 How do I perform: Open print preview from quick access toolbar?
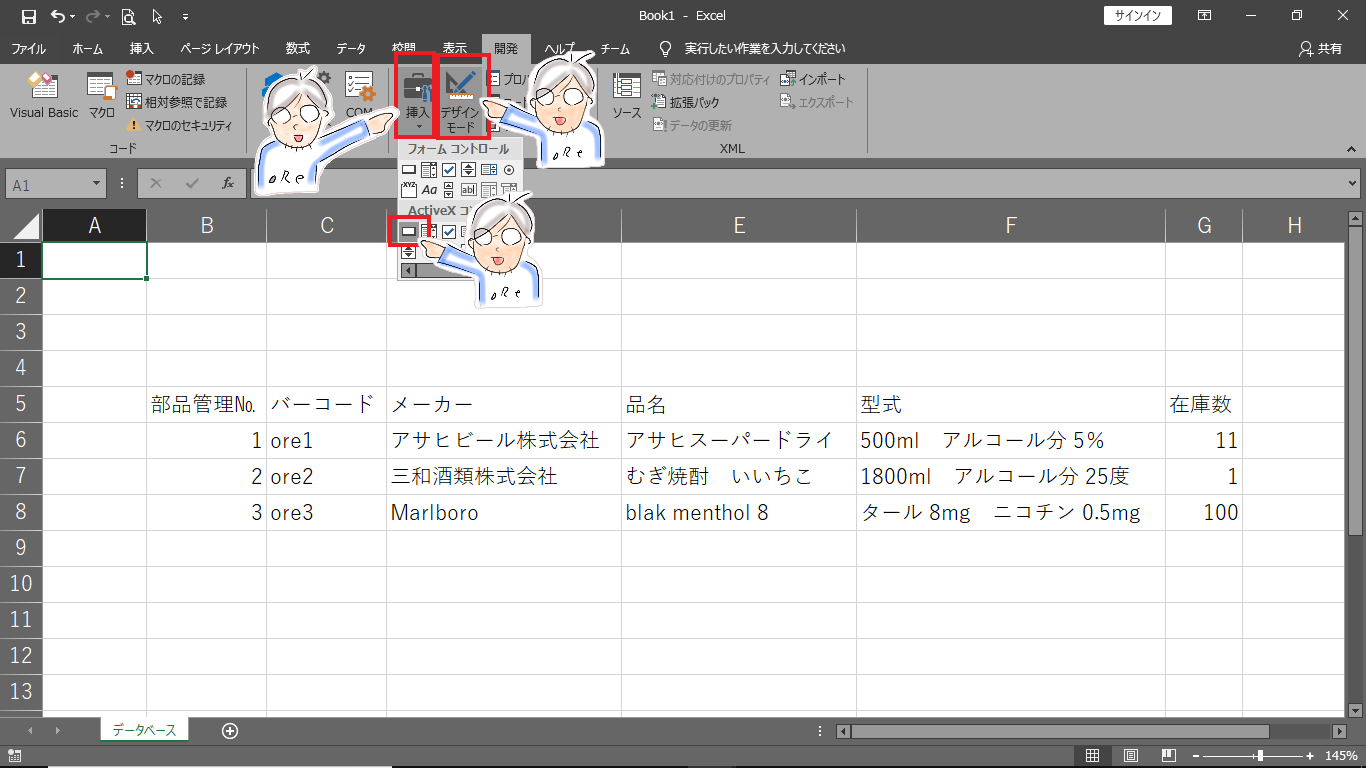(128, 16)
